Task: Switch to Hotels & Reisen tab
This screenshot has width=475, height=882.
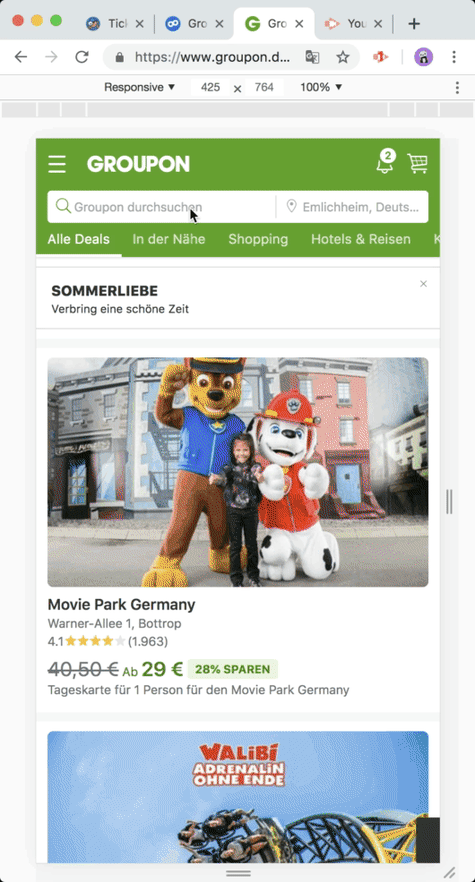Action: (x=361, y=239)
